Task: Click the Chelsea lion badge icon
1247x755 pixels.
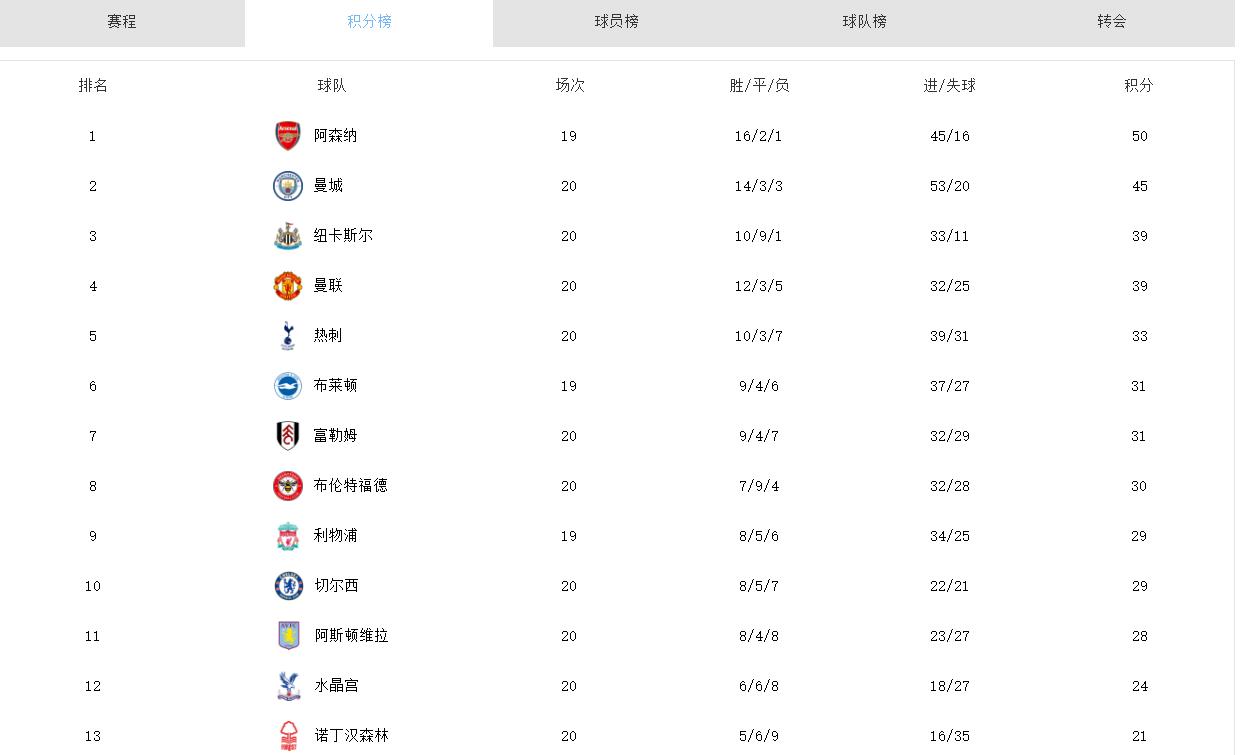Action: (x=287, y=586)
